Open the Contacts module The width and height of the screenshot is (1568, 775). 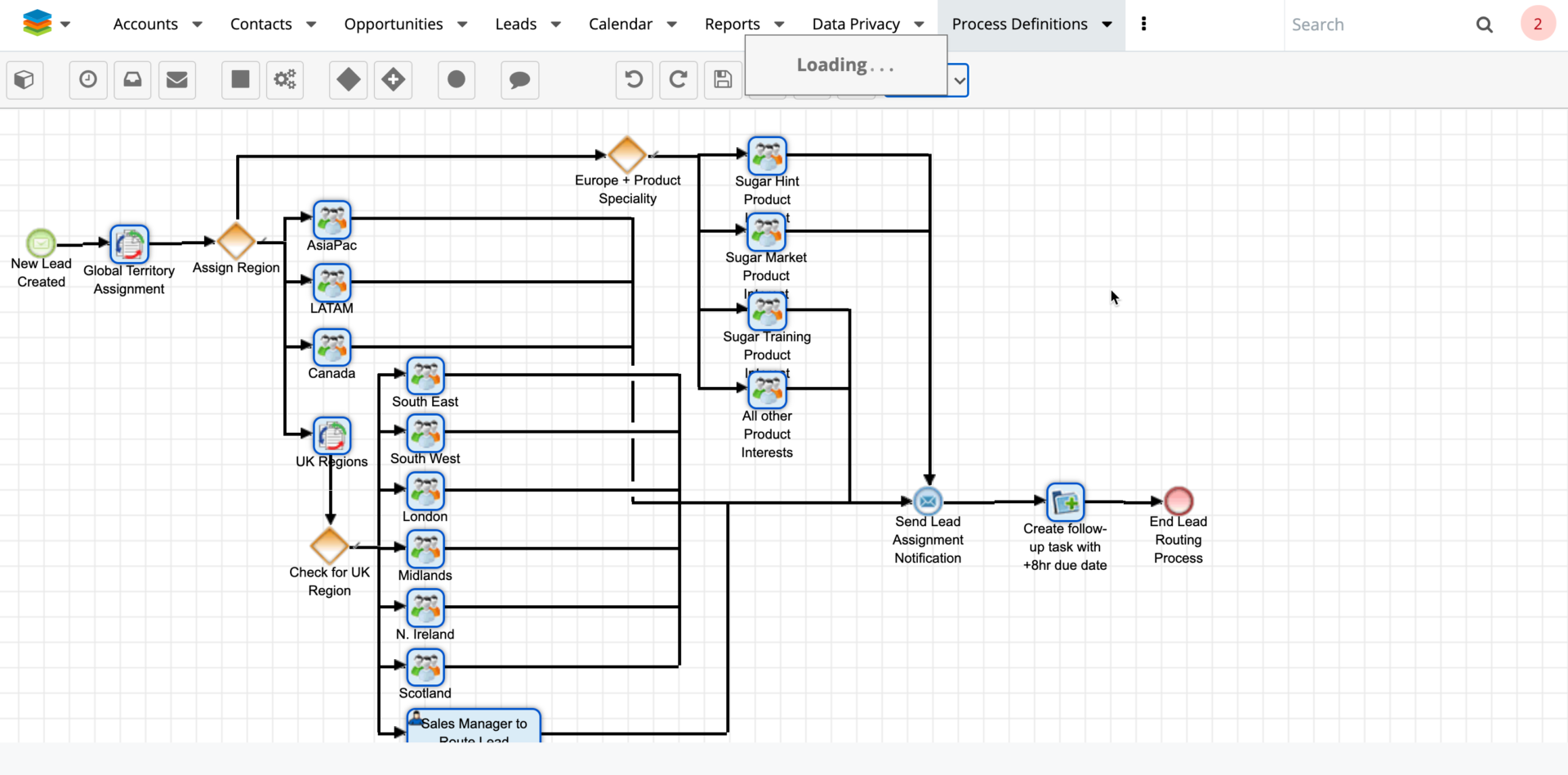[x=261, y=24]
